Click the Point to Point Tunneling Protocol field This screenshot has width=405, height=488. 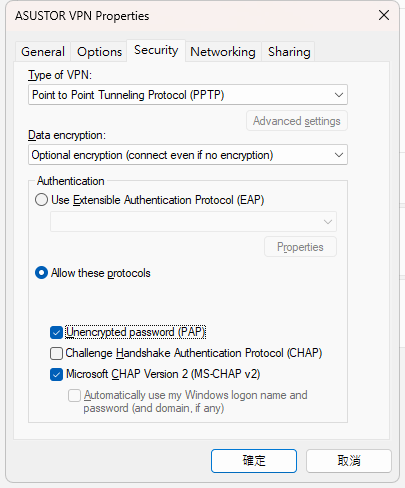pyautogui.click(x=188, y=95)
